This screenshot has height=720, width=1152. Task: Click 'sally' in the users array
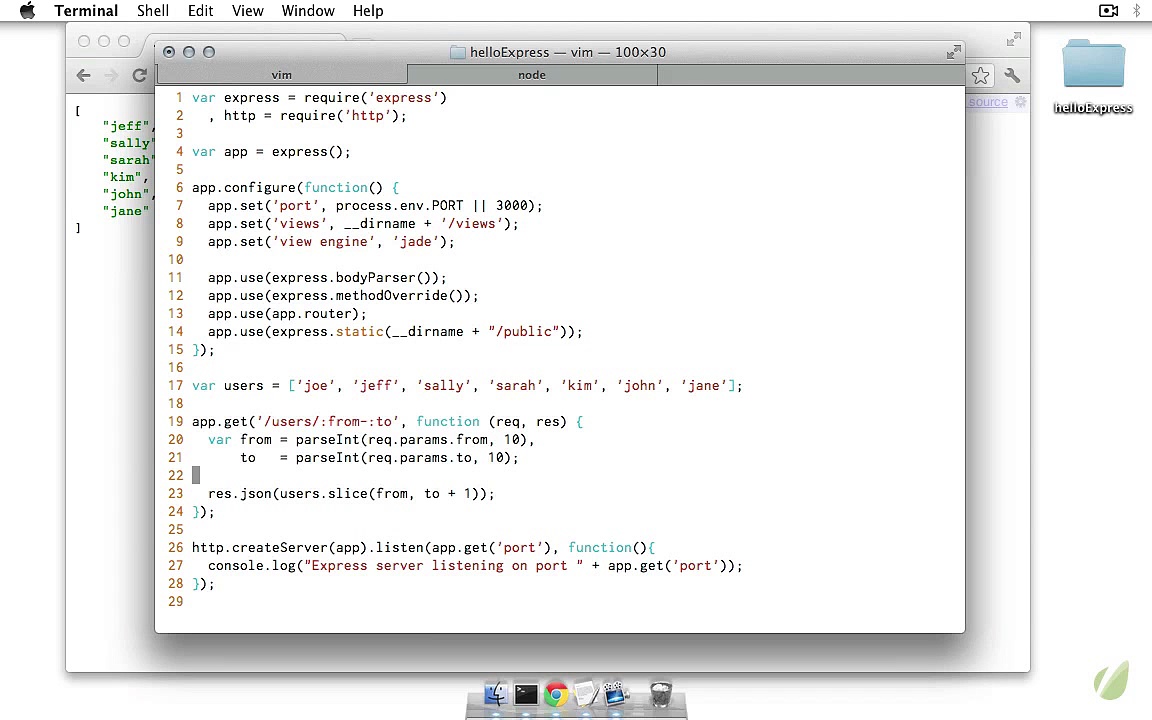point(444,386)
